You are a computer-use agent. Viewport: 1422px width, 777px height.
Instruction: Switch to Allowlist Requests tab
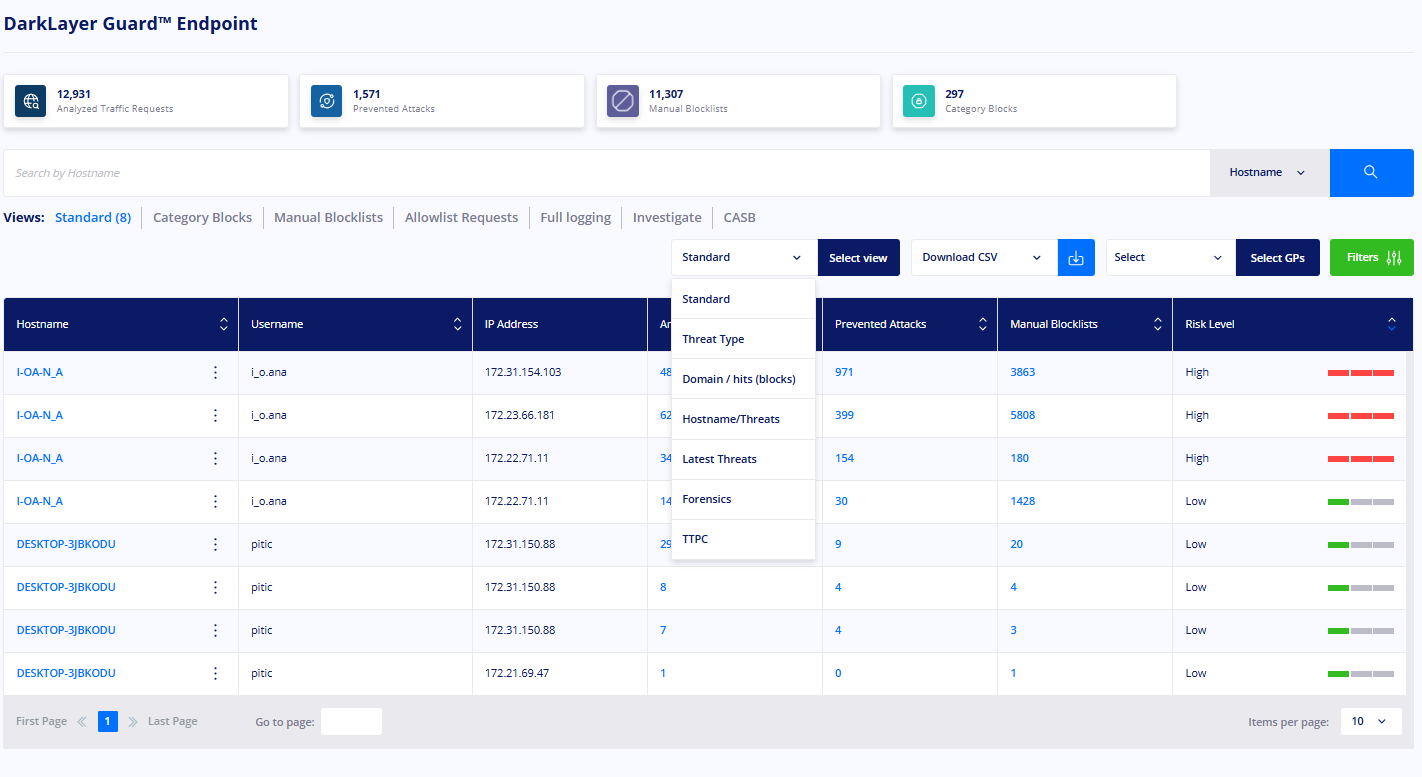tap(461, 218)
